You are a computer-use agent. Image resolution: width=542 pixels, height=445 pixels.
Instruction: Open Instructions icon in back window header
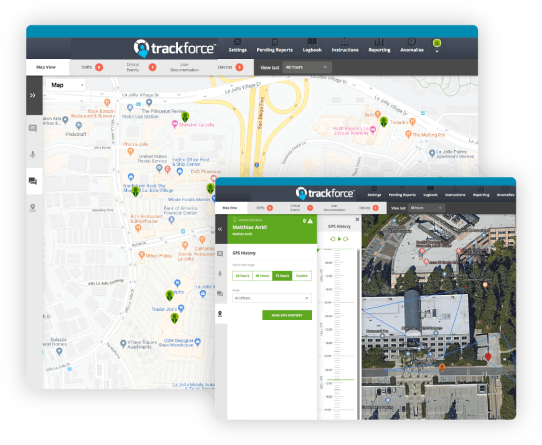tap(345, 46)
